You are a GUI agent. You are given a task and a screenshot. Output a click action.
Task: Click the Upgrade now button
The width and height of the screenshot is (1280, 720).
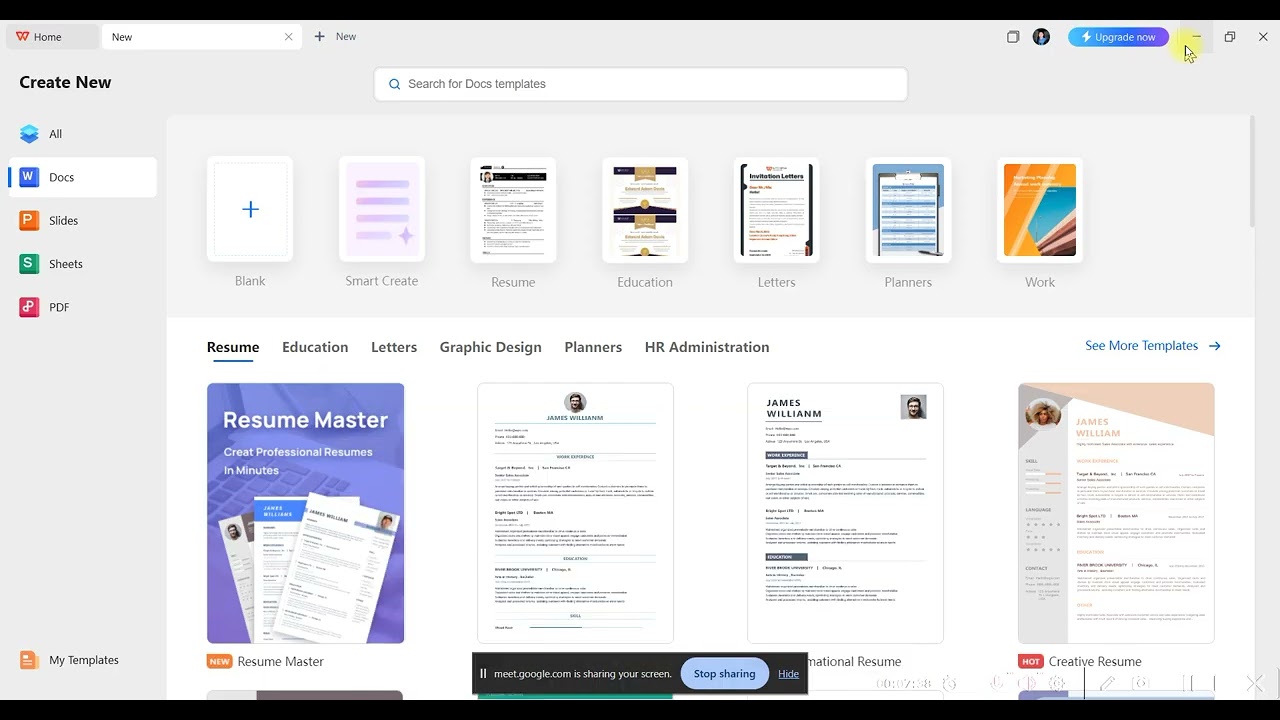(x=1118, y=37)
